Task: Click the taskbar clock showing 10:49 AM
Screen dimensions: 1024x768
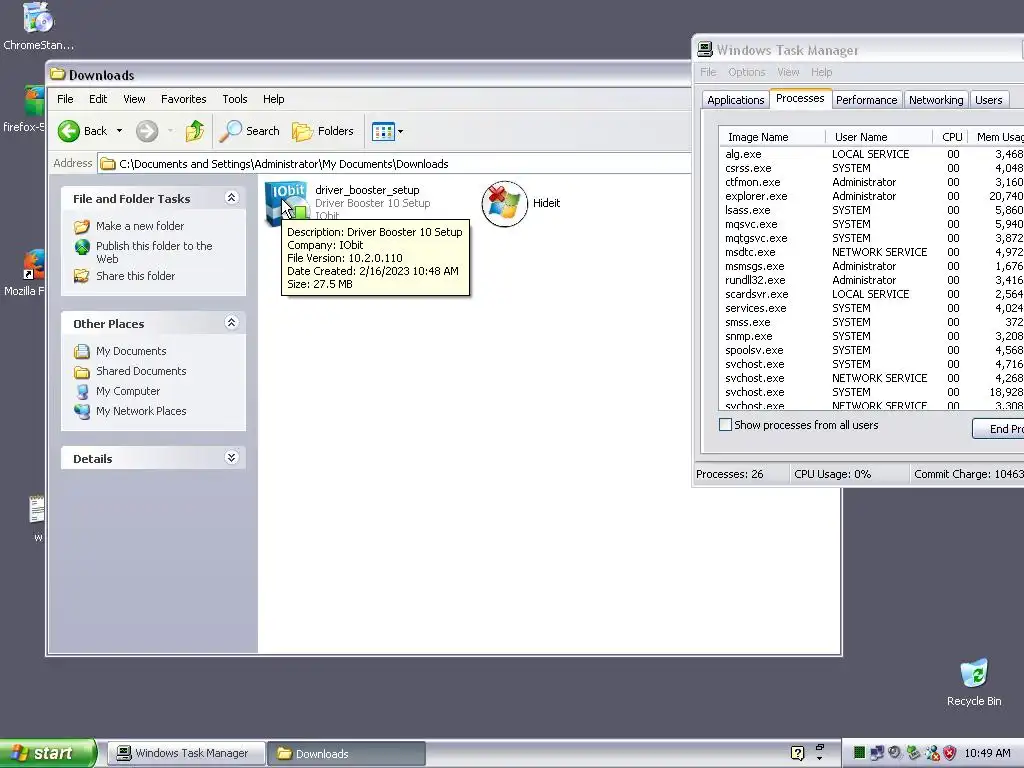Action: 987,753
